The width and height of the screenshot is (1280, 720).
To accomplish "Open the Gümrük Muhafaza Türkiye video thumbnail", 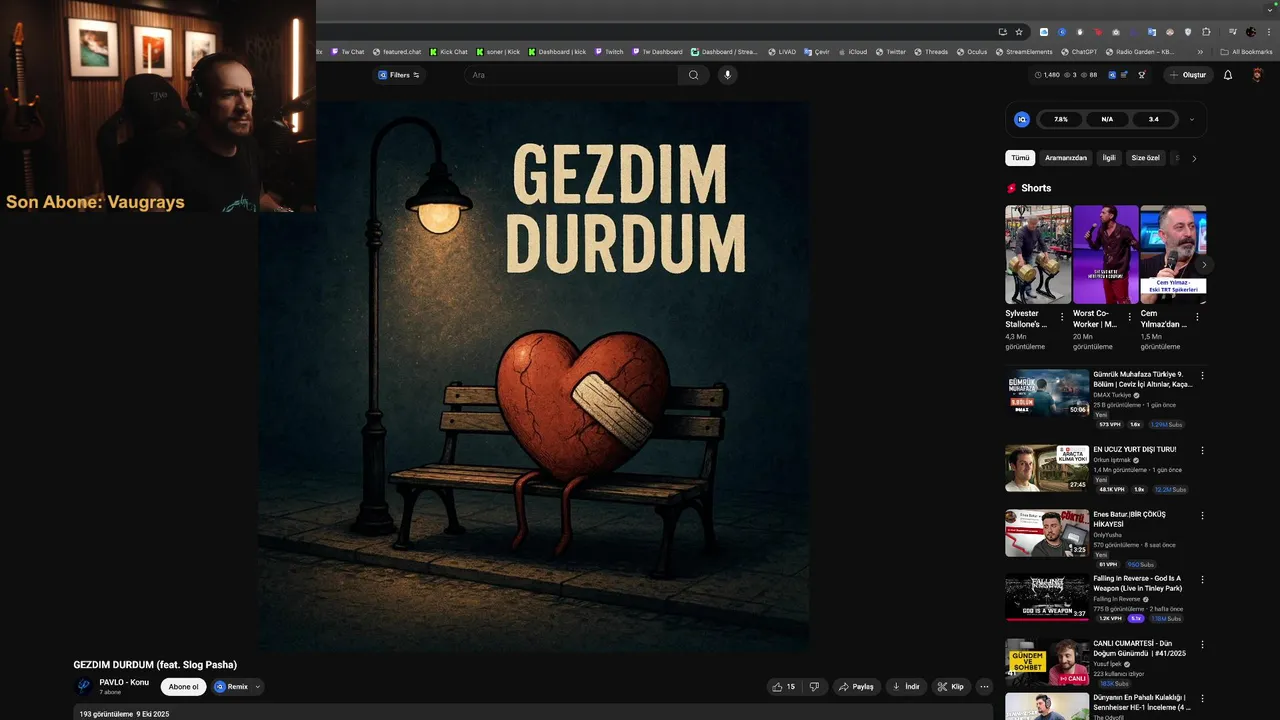I will pyautogui.click(x=1047, y=393).
